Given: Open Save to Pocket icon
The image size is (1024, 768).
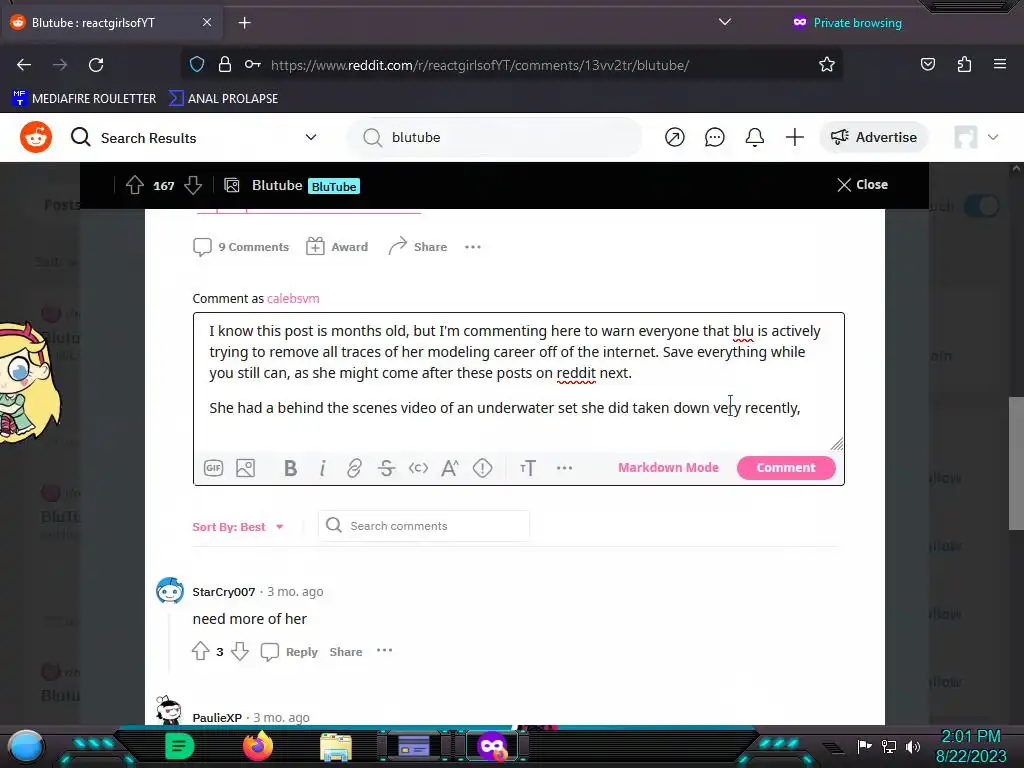Looking at the screenshot, I should click(x=927, y=65).
